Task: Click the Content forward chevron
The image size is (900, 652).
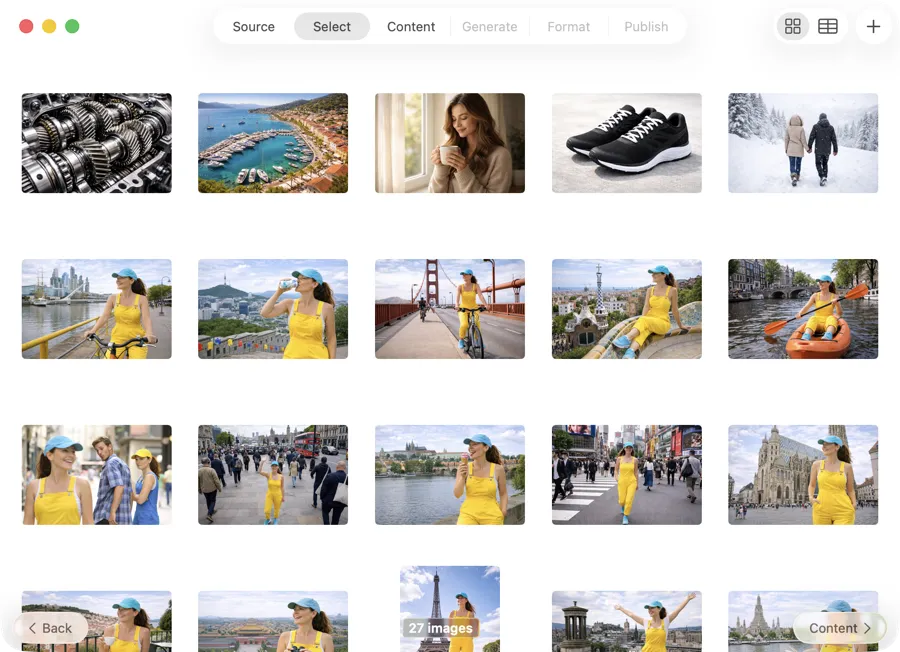Action: (x=866, y=628)
